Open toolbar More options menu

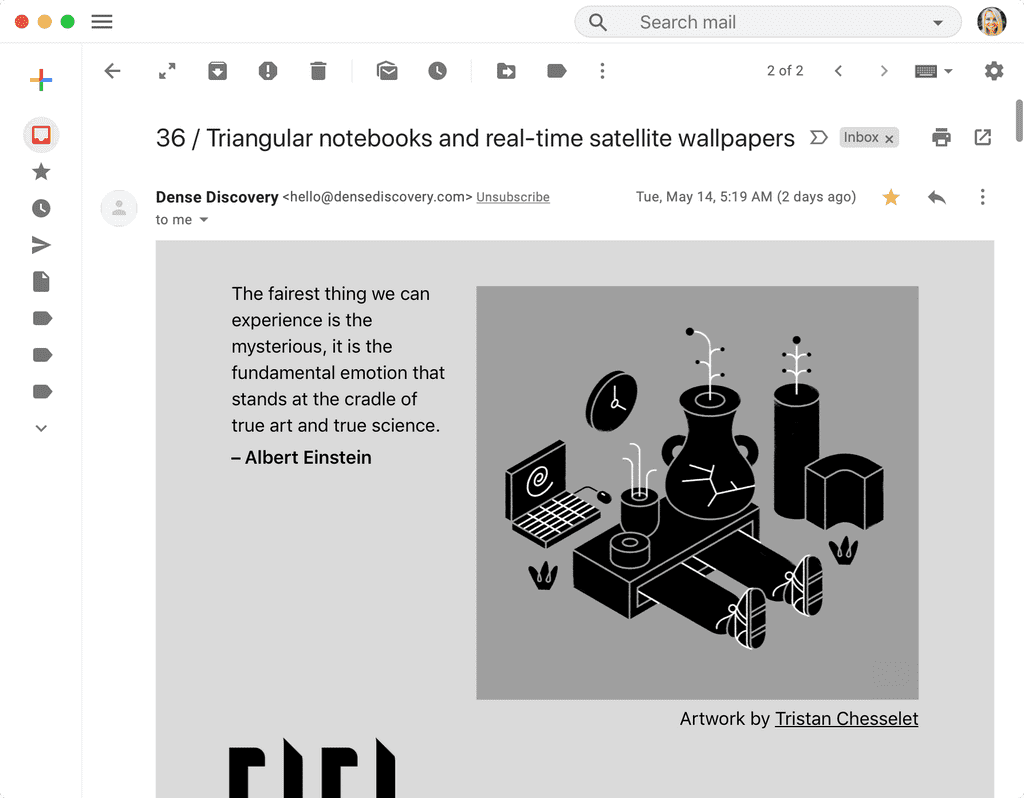(602, 71)
